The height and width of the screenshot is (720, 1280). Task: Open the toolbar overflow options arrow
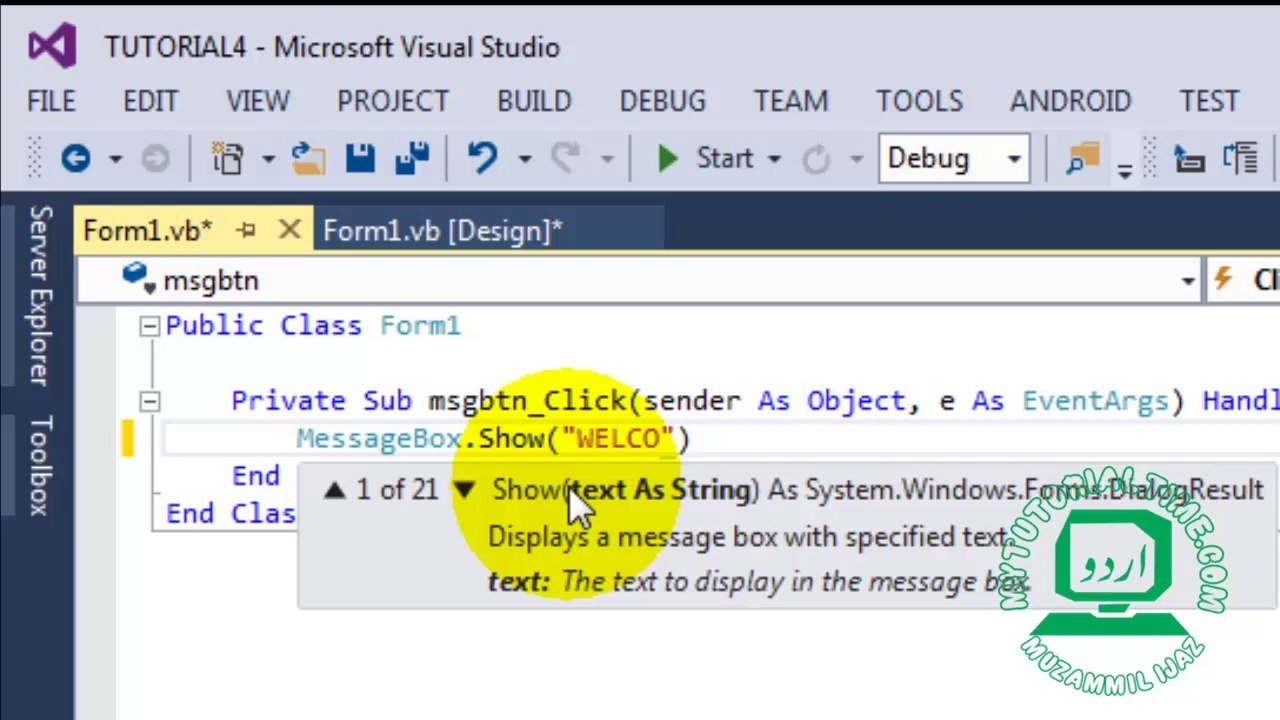click(x=1125, y=171)
